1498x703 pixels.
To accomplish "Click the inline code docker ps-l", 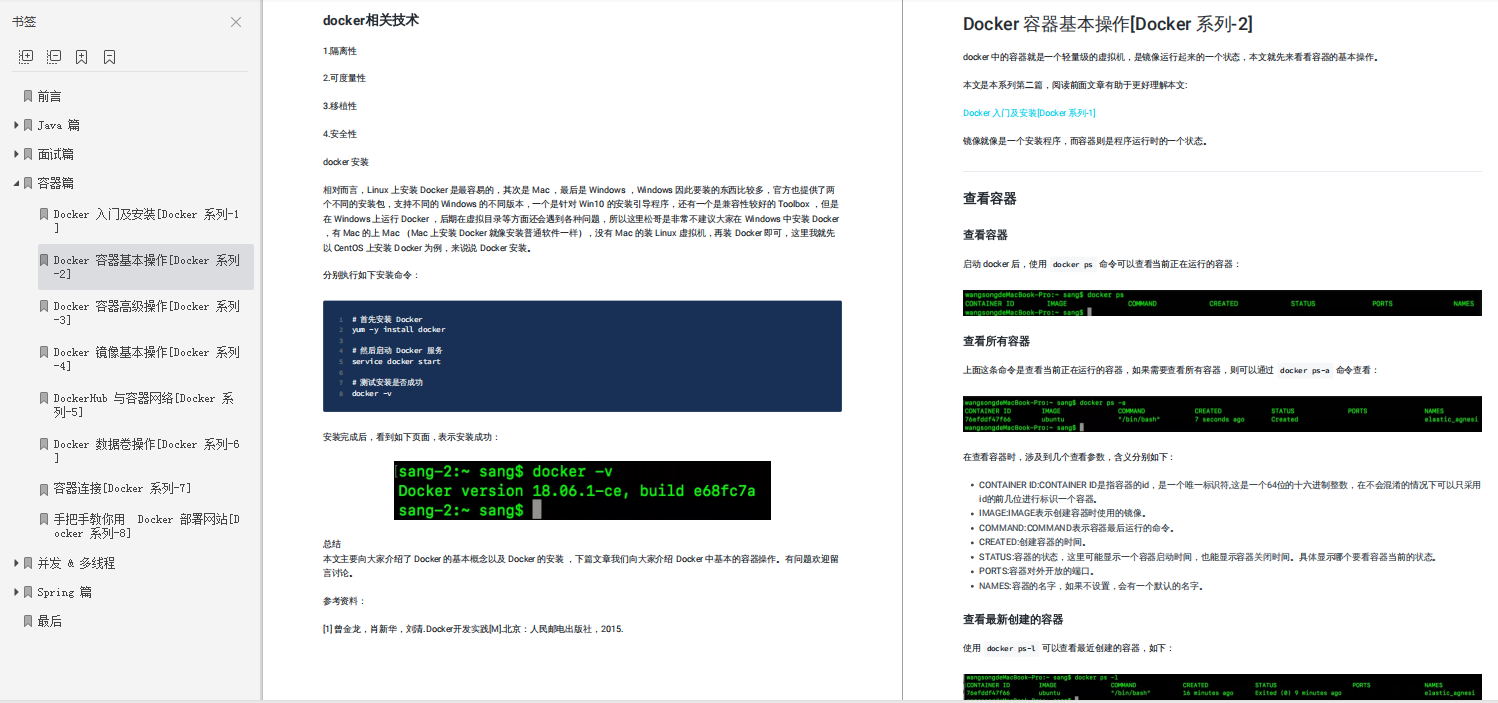I will [1011, 648].
